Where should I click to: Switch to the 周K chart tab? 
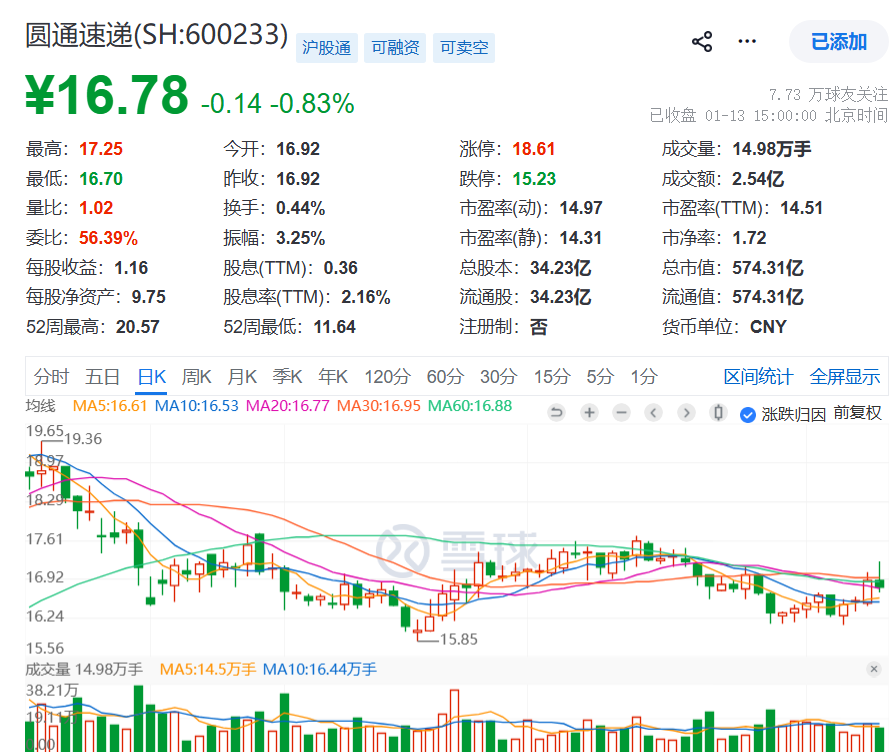196,377
